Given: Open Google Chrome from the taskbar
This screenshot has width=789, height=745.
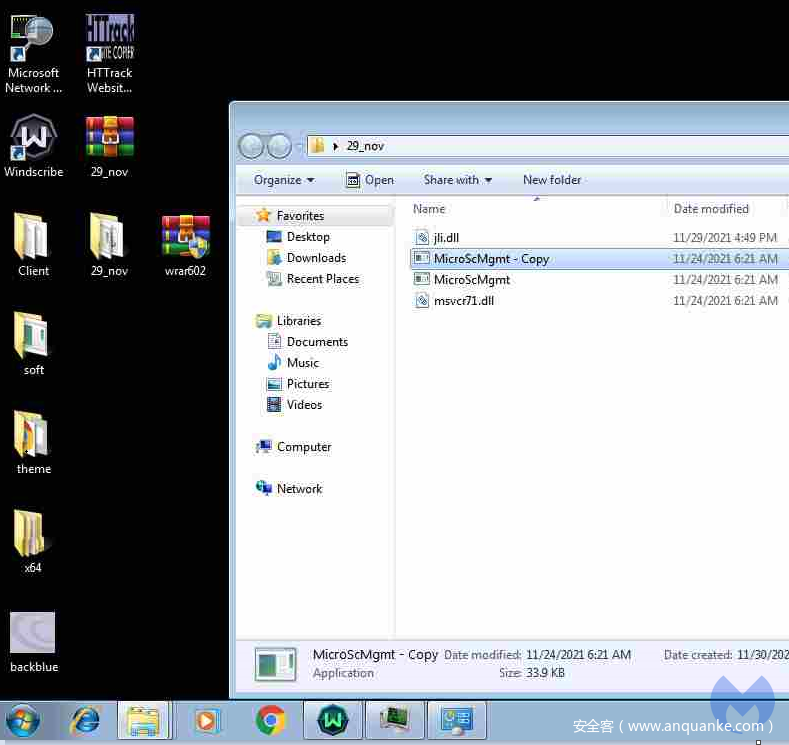Looking at the screenshot, I should pos(270,720).
